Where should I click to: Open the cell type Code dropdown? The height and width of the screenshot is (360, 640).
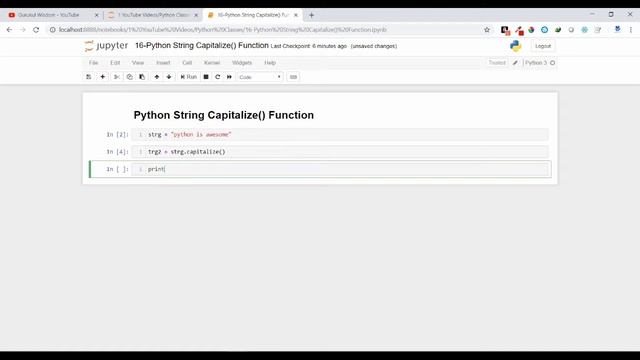tap(260, 77)
